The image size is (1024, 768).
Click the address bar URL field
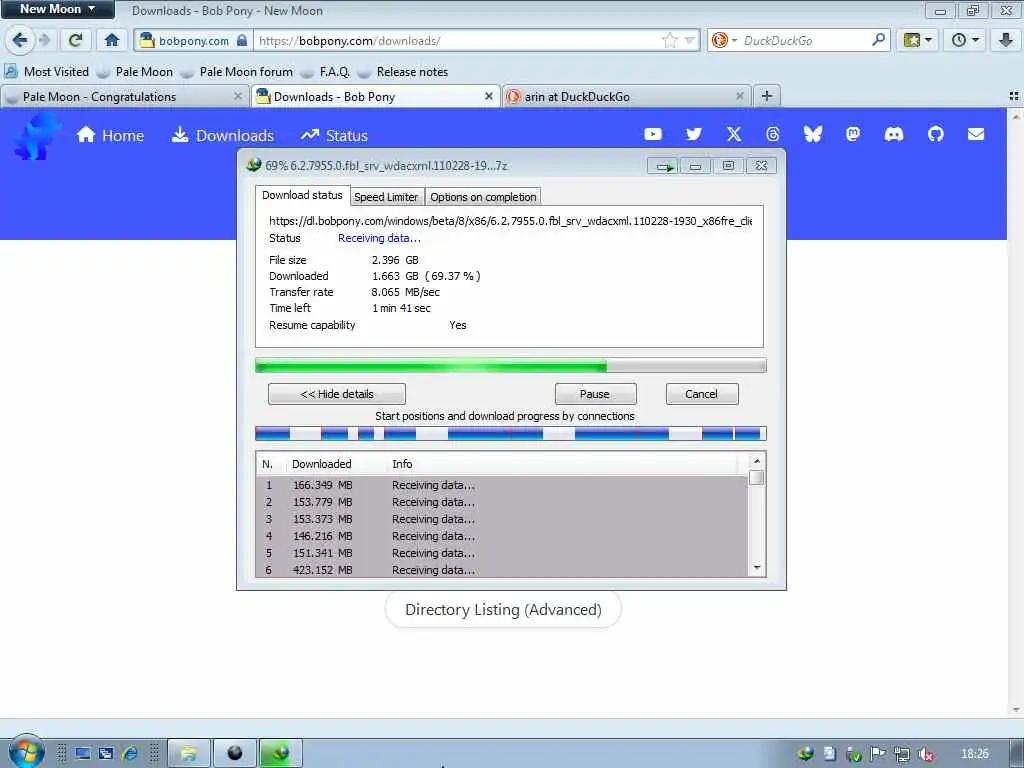pyautogui.click(x=457, y=40)
